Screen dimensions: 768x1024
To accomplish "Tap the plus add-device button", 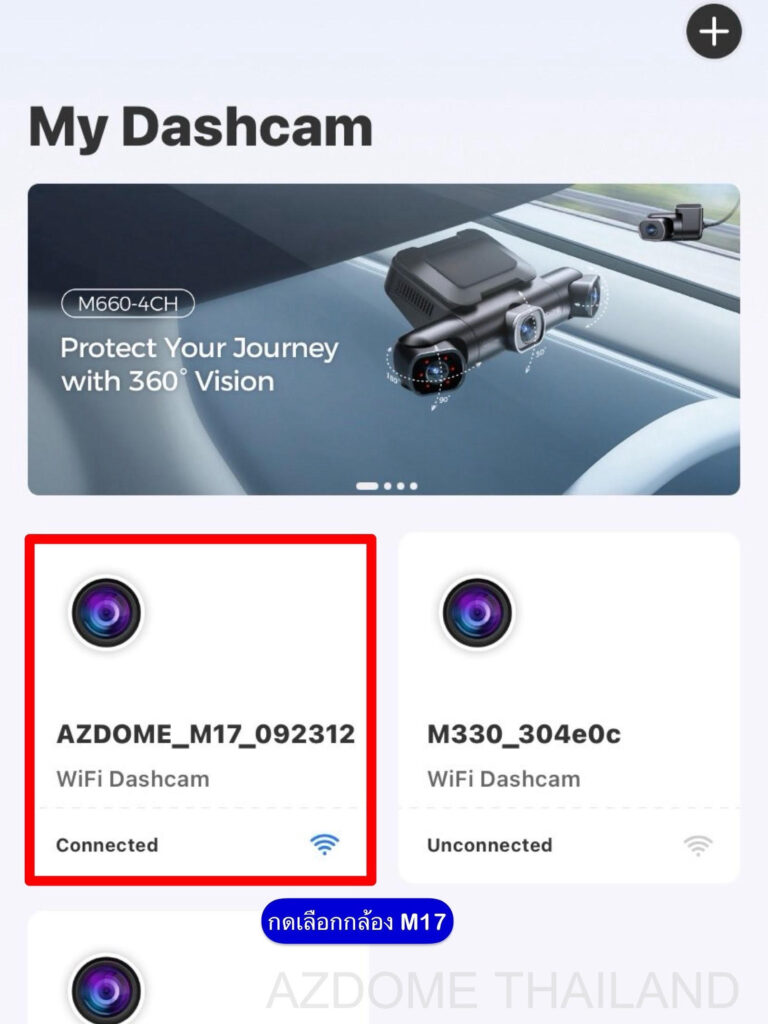I will [714, 31].
